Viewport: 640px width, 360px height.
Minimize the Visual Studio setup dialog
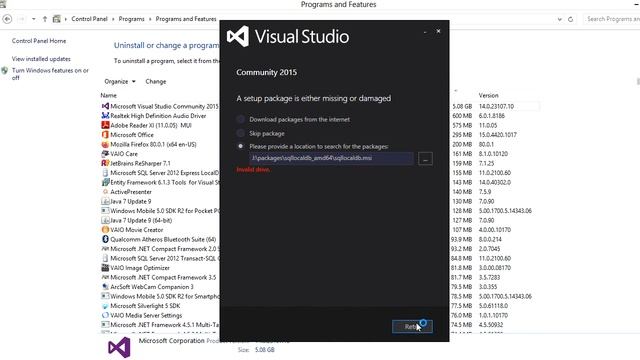425,31
